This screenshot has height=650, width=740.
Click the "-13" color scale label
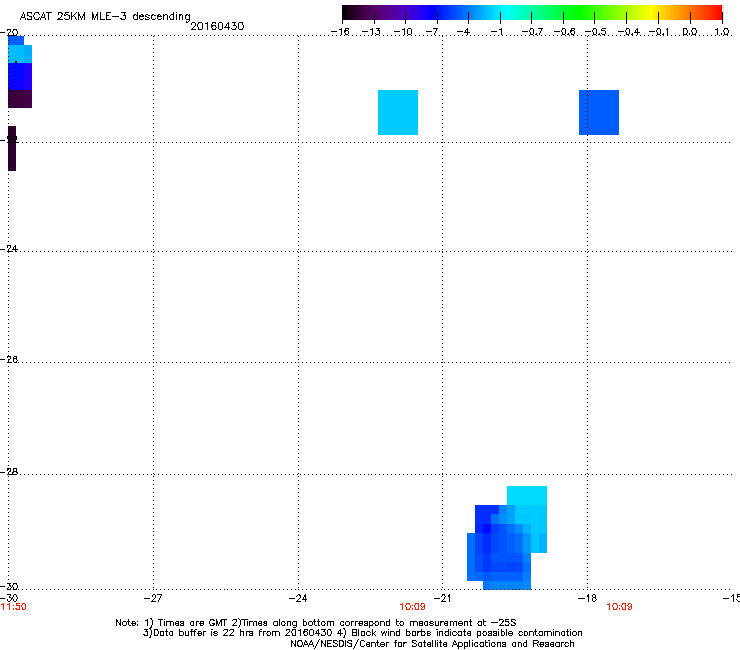tap(371, 32)
